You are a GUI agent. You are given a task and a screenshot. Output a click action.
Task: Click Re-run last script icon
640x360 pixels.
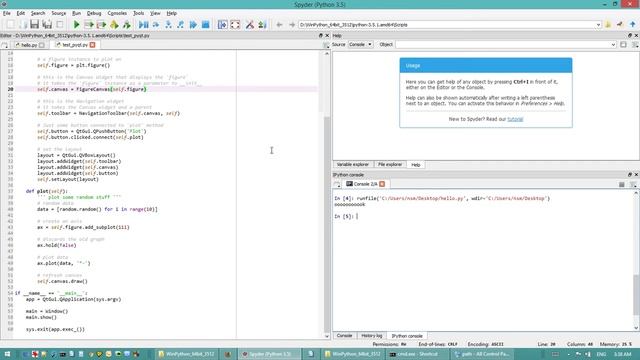(x=127, y=24)
